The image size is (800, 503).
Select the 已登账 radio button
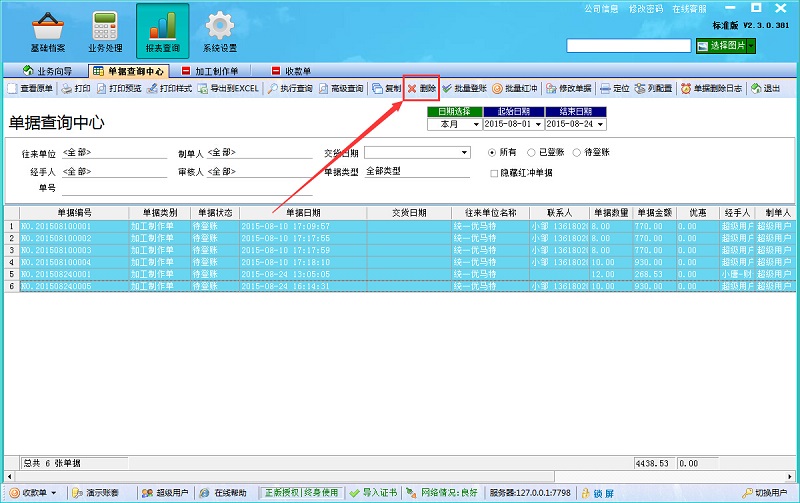tap(531, 153)
